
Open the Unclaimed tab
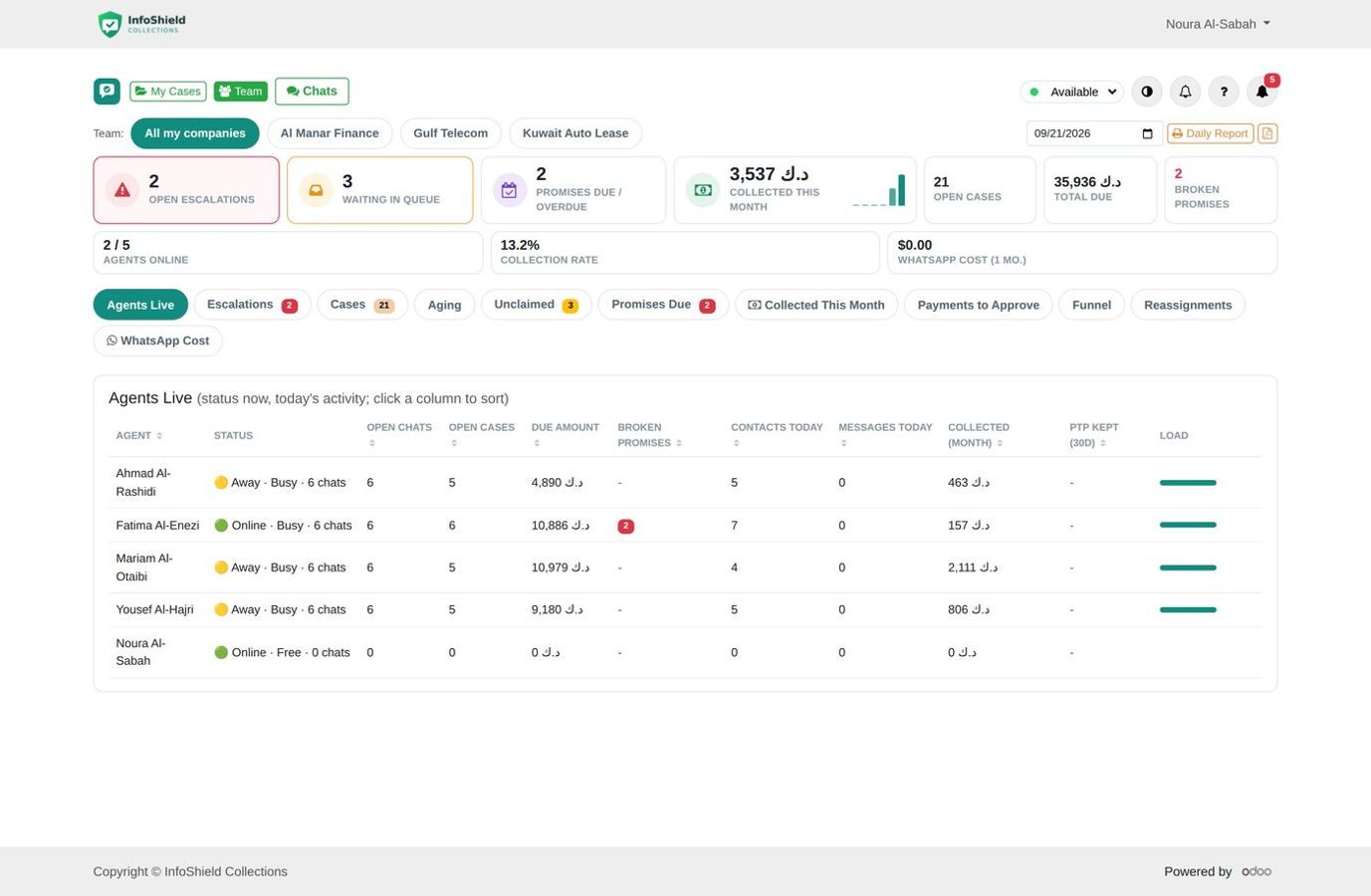point(537,305)
